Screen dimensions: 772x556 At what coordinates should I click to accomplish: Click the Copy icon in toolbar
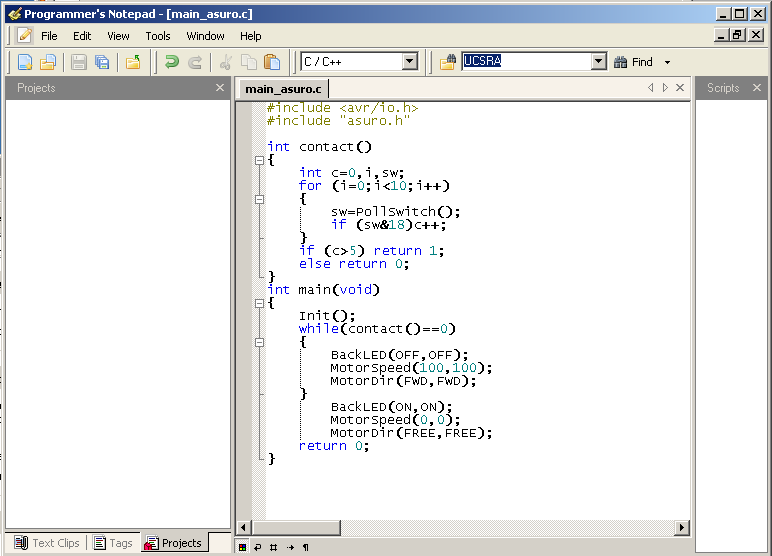point(249,62)
